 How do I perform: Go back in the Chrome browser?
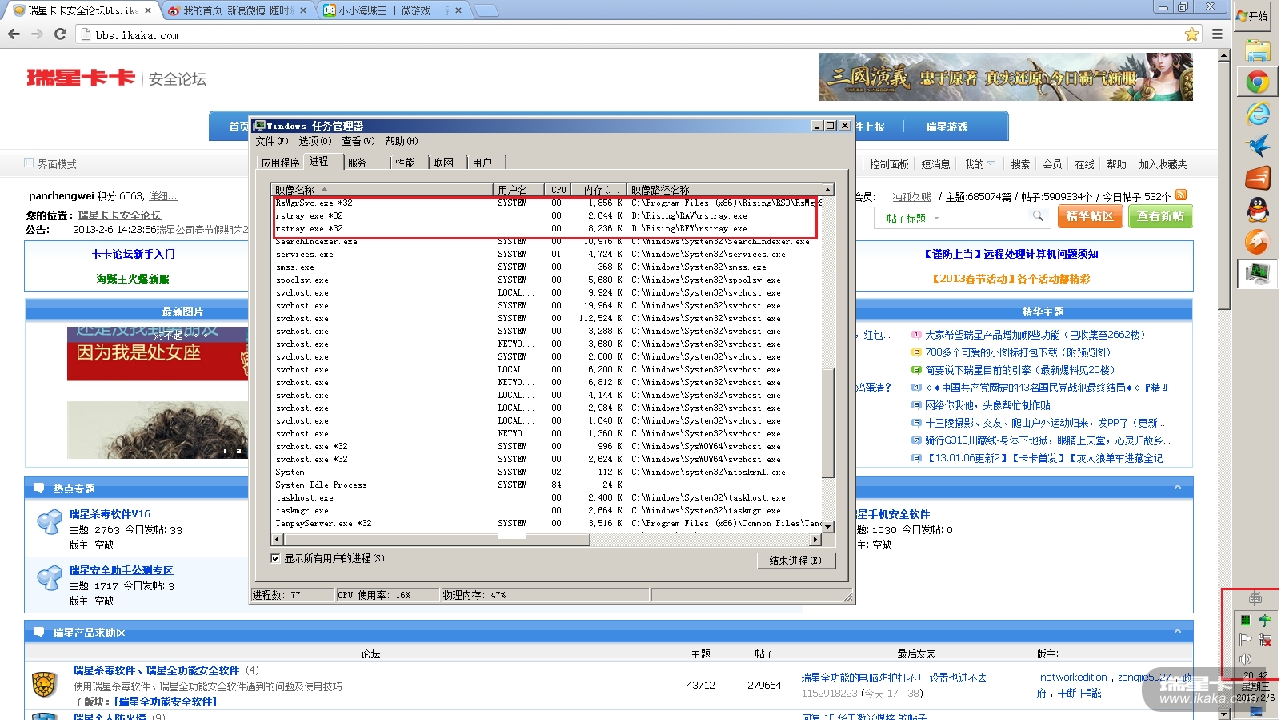pos(14,34)
